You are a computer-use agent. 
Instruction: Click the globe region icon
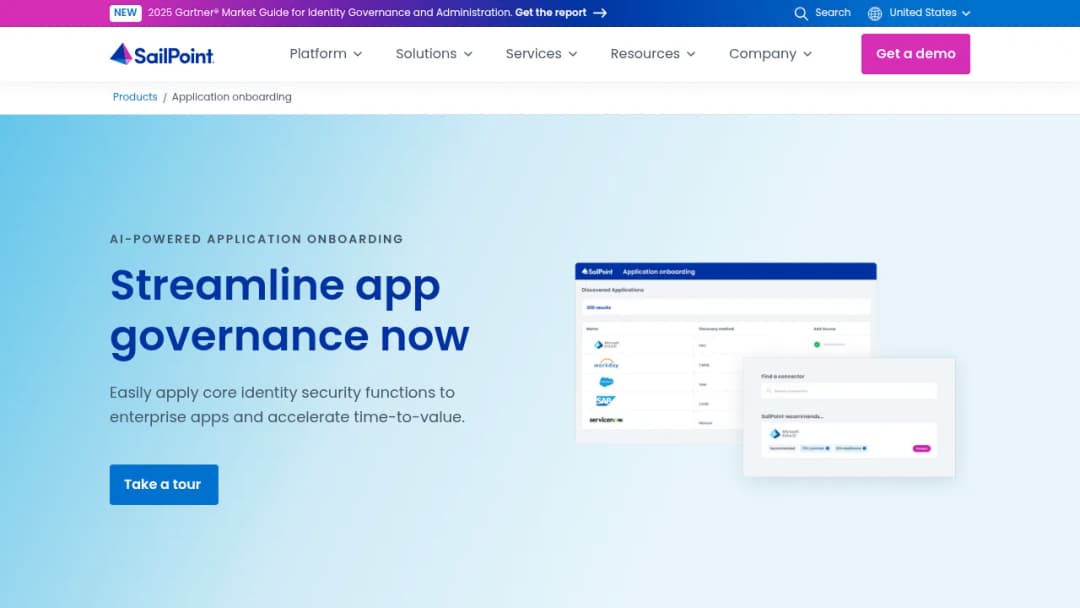(875, 13)
